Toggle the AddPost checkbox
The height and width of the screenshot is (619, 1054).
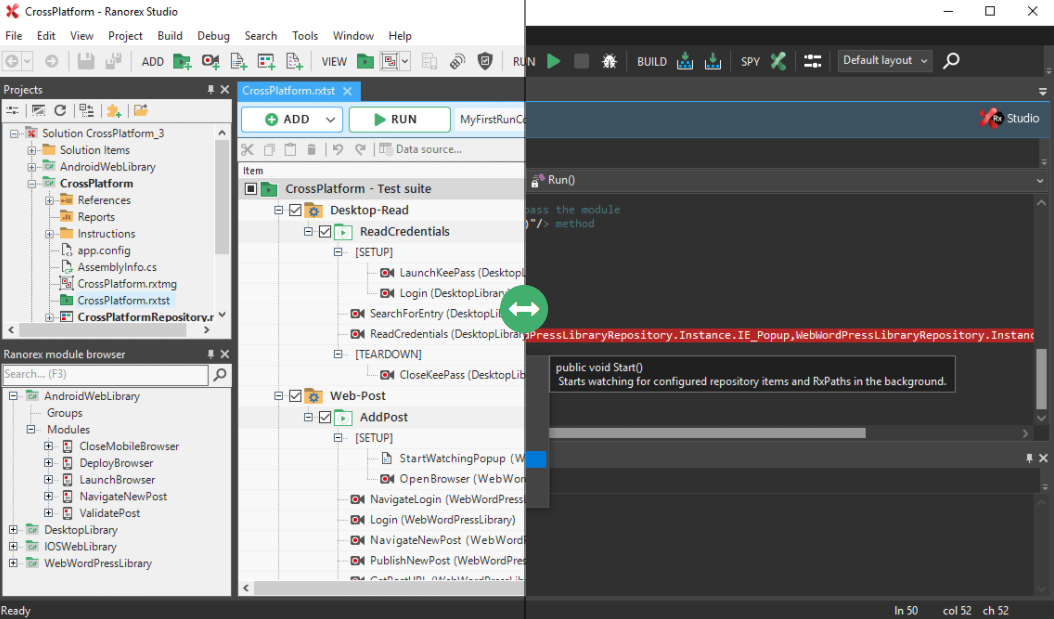click(324, 418)
